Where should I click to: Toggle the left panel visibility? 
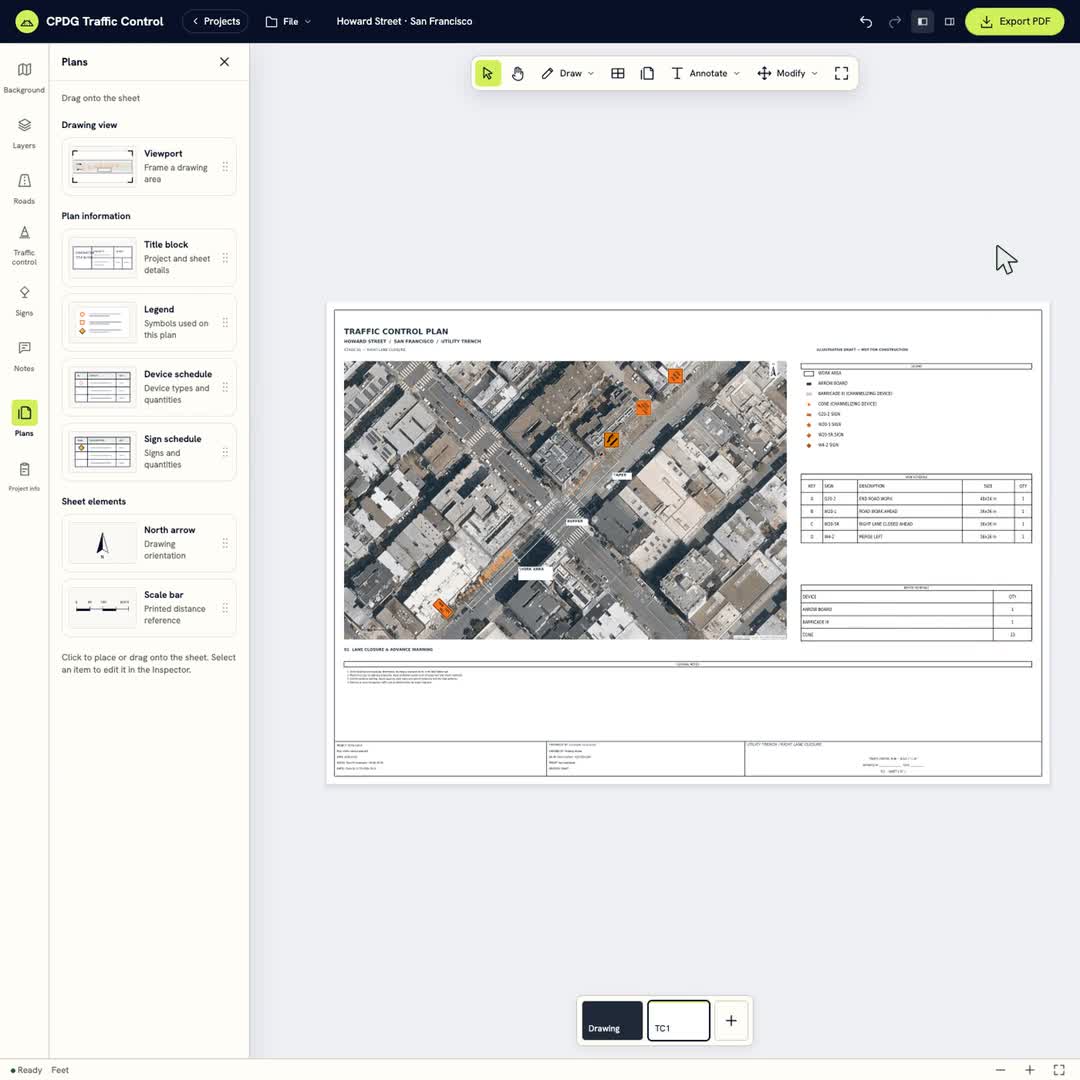tap(922, 22)
